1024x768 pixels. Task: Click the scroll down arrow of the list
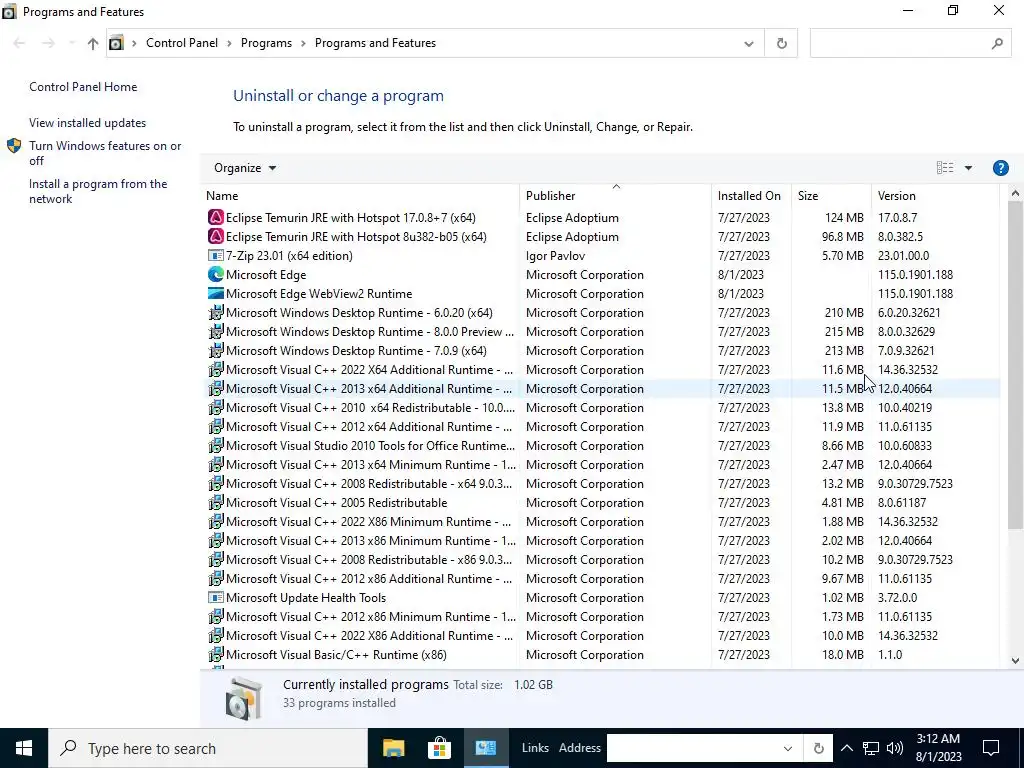click(1015, 660)
